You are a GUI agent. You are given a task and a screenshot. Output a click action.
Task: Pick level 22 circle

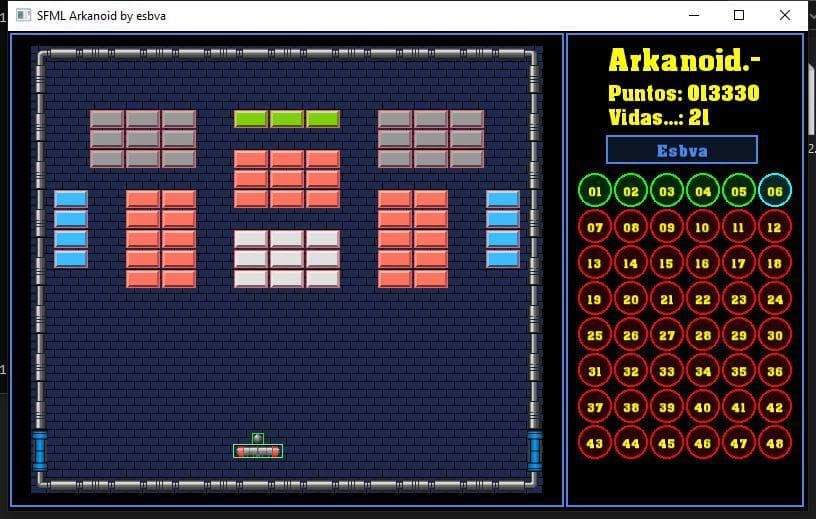coord(703,299)
